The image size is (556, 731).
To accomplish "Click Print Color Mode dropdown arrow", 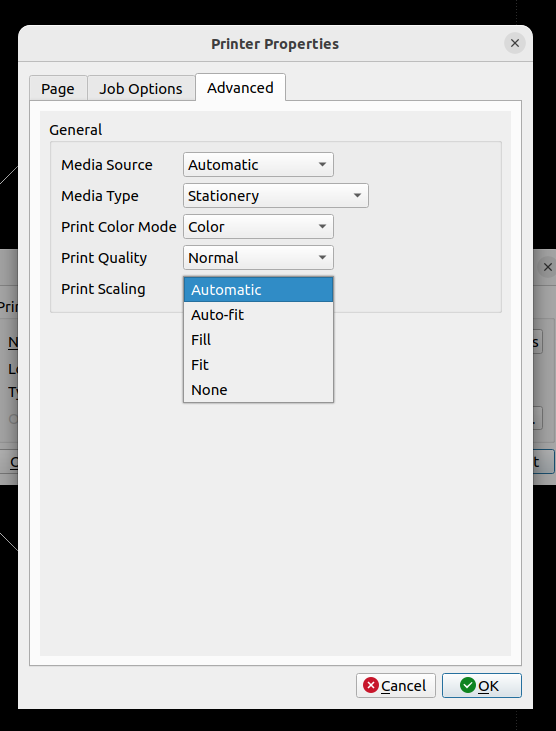I will [322, 227].
